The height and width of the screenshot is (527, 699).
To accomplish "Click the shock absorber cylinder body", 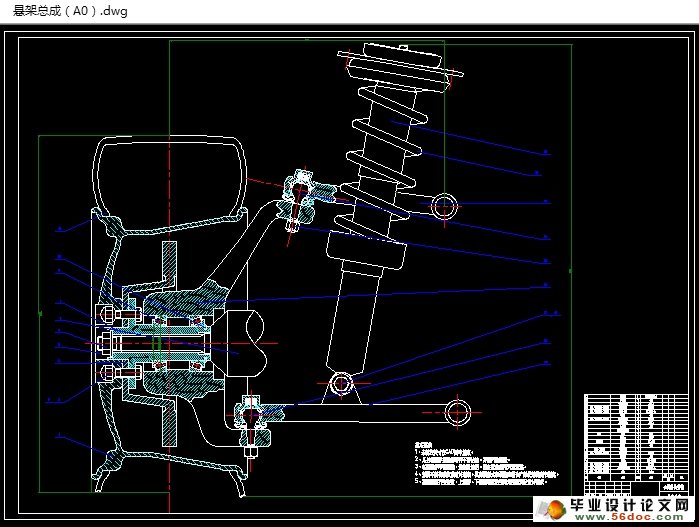I will tap(360, 310).
